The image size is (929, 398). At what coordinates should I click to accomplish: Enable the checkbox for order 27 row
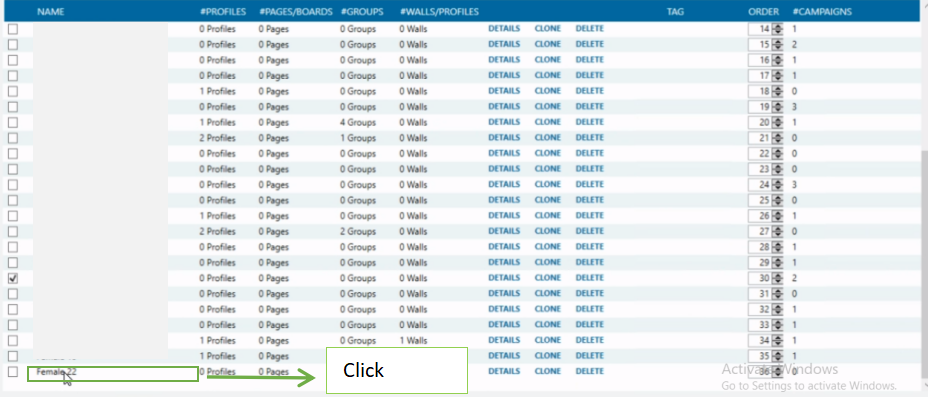click(x=12, y=232)
